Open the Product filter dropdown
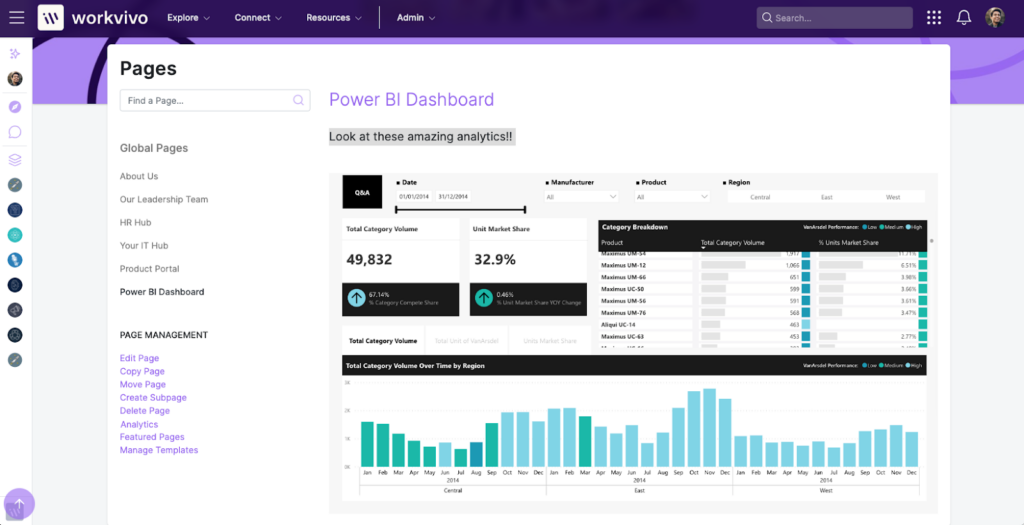Screen dimensions: 1024x525 (673, 197)
